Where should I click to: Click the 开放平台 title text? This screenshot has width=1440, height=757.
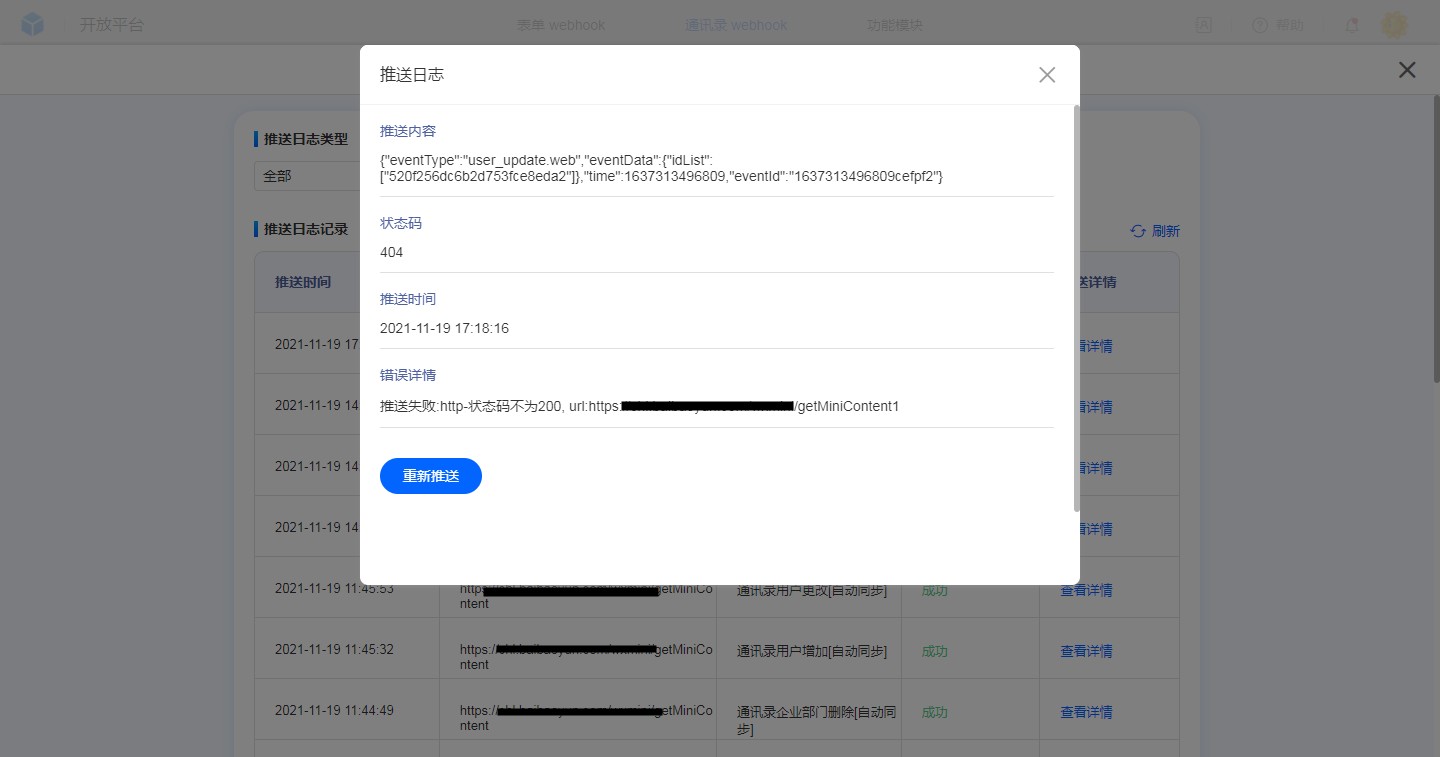coord(112,25)
